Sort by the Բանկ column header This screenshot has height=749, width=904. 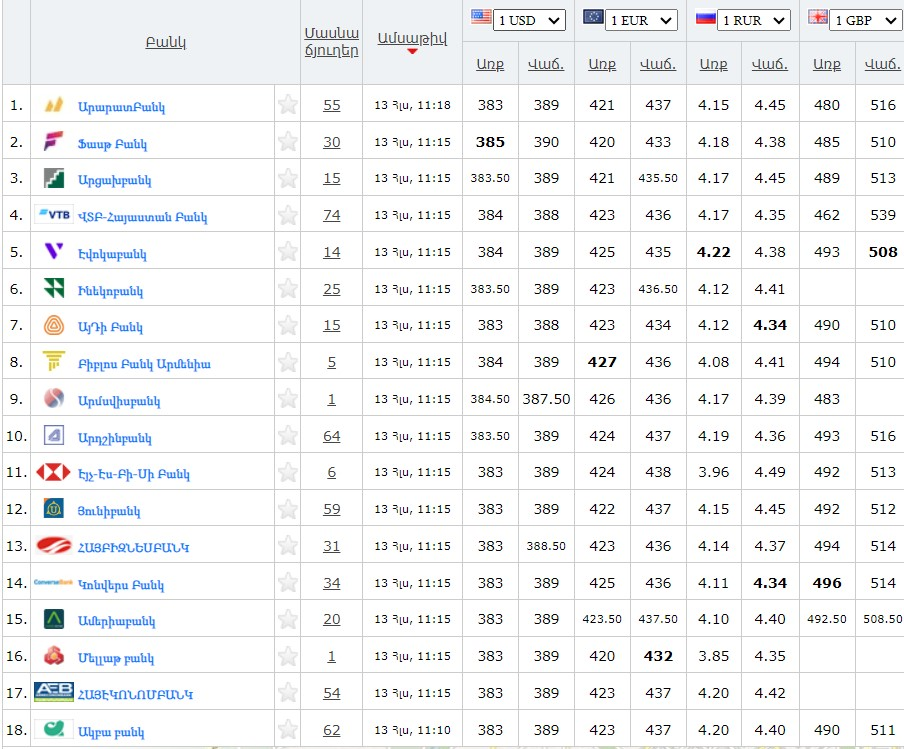(x=165, y=42)
